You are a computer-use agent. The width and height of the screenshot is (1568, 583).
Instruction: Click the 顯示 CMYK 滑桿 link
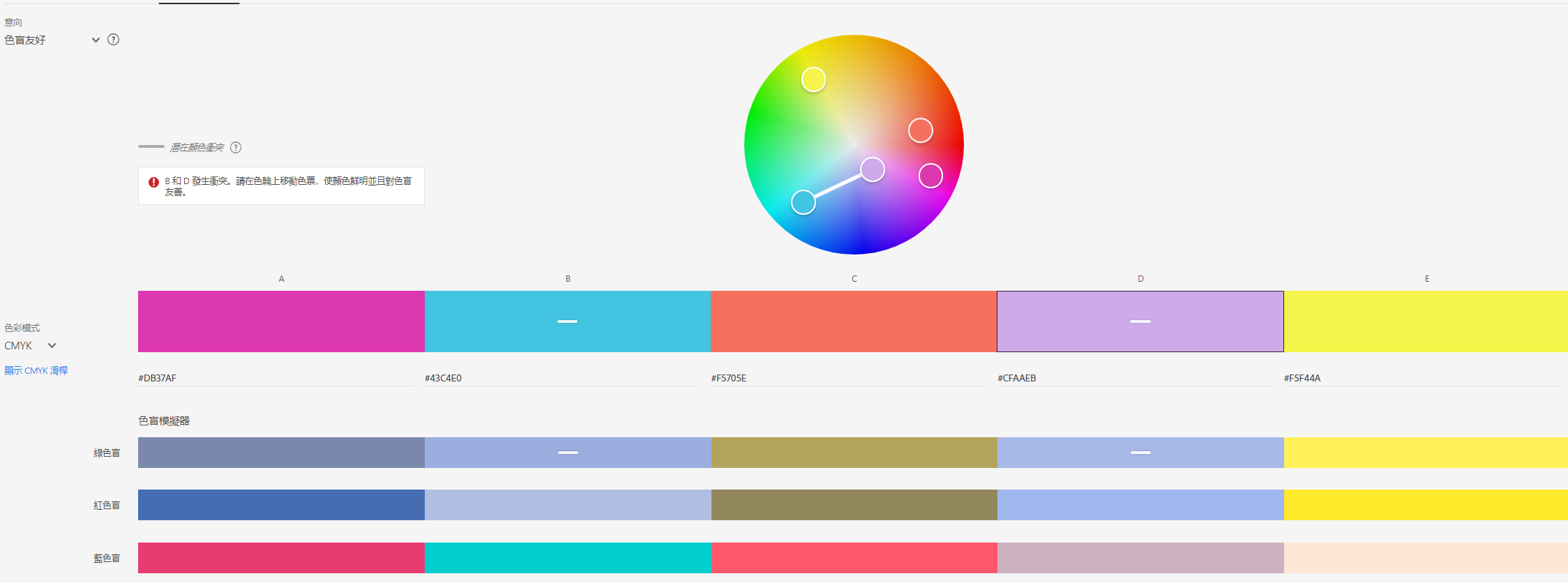[36, 371]
